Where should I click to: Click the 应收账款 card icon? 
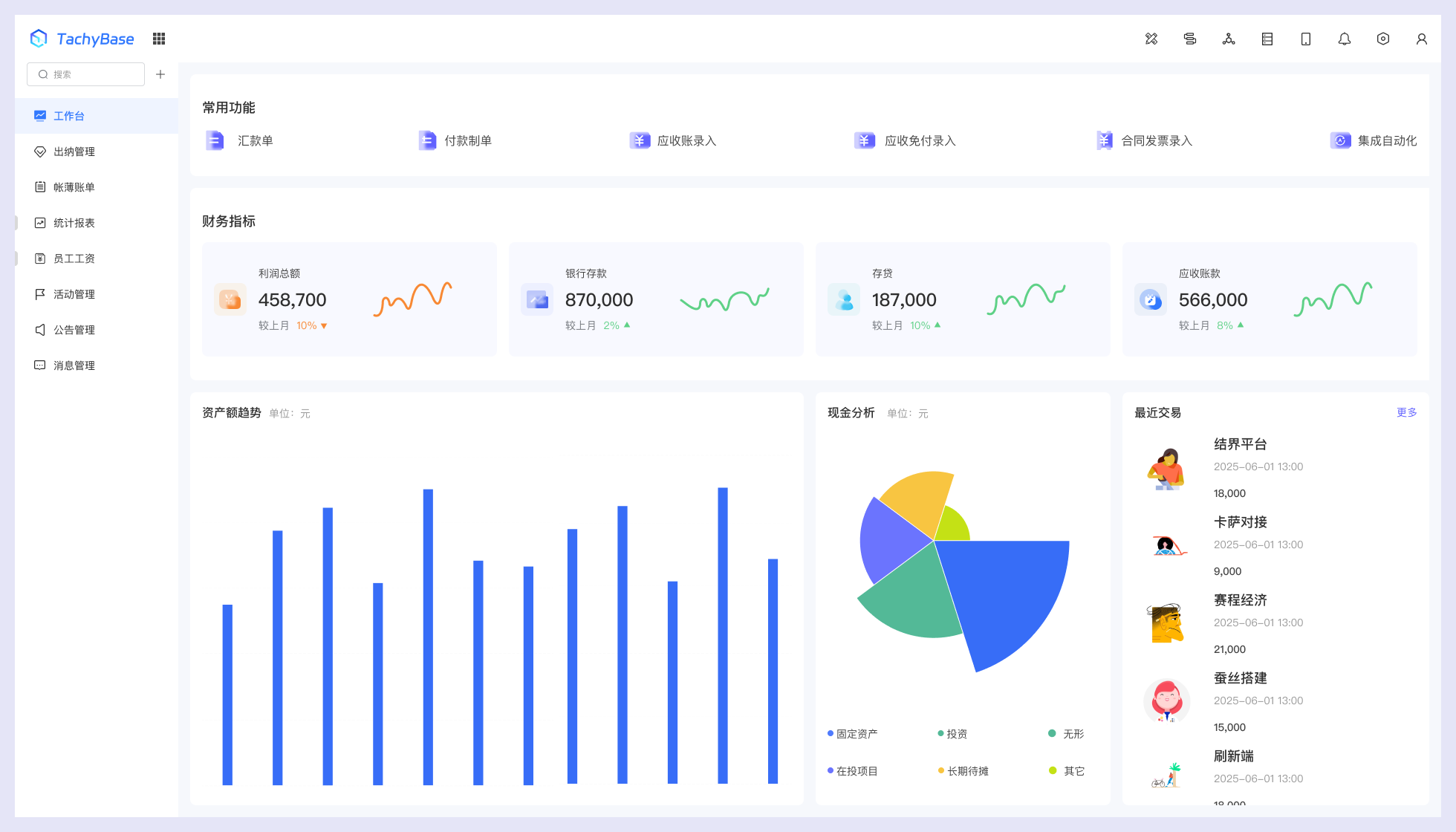click(x=1151, y=300)
